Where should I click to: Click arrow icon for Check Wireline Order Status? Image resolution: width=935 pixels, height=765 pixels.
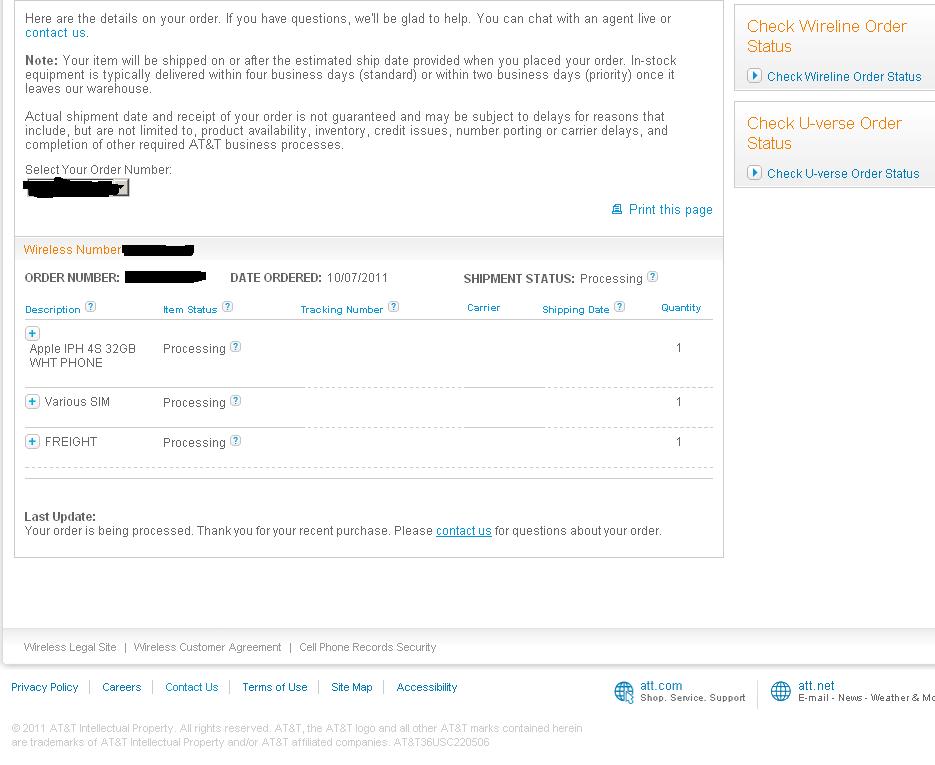coord(754,76)
